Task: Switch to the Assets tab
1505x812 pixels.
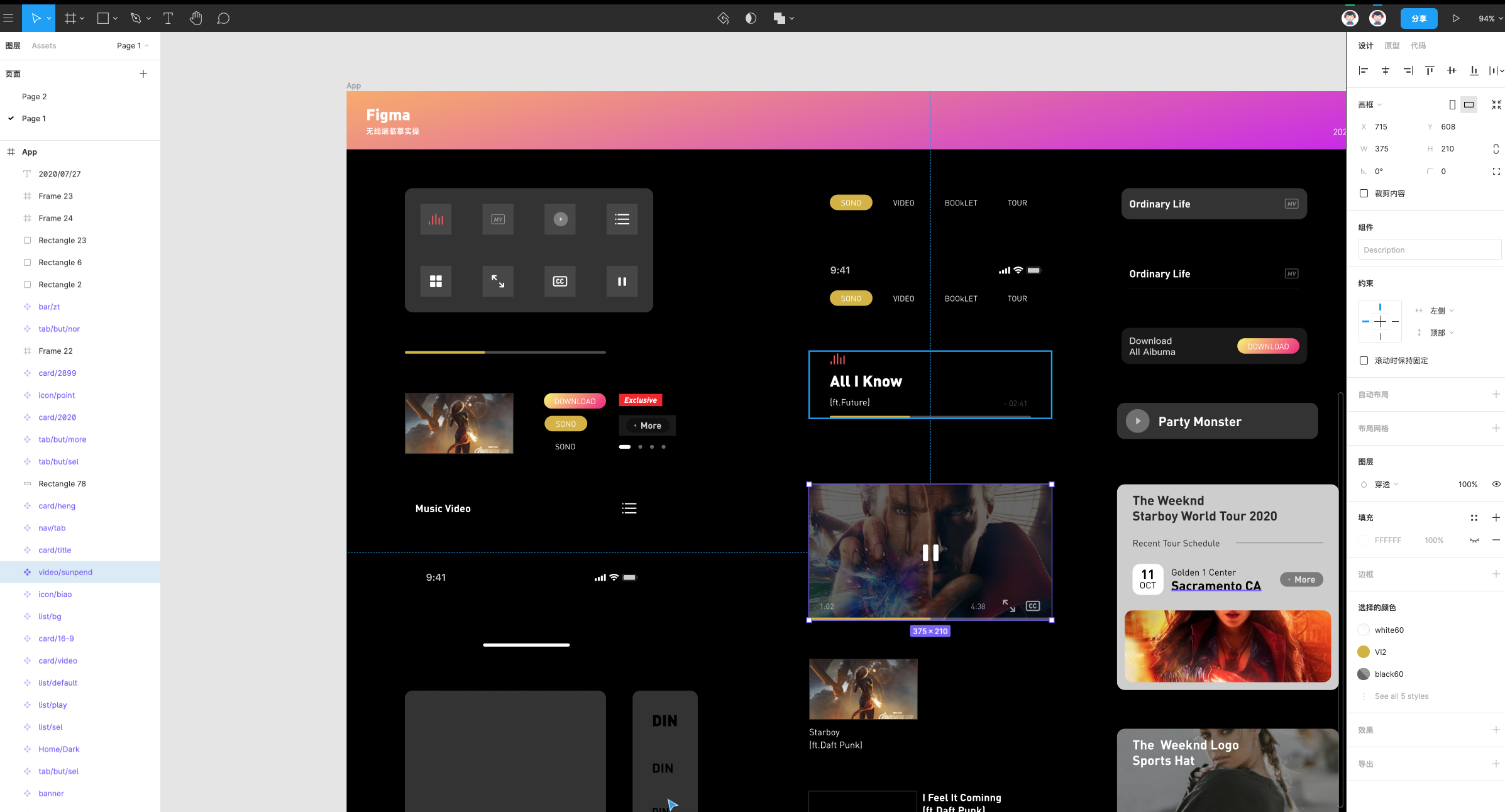Action: coord(44,45)
